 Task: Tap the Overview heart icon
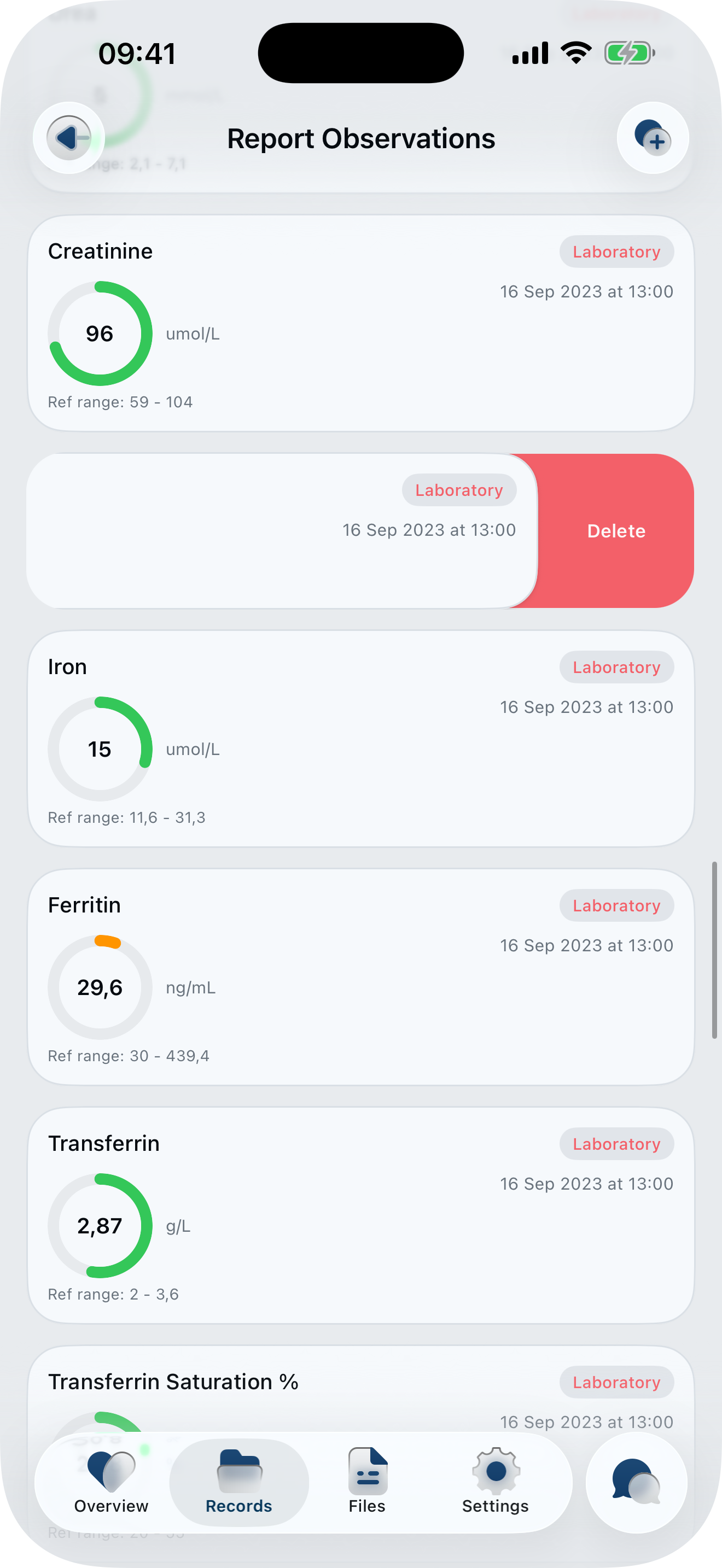[x=111, y=1472]
